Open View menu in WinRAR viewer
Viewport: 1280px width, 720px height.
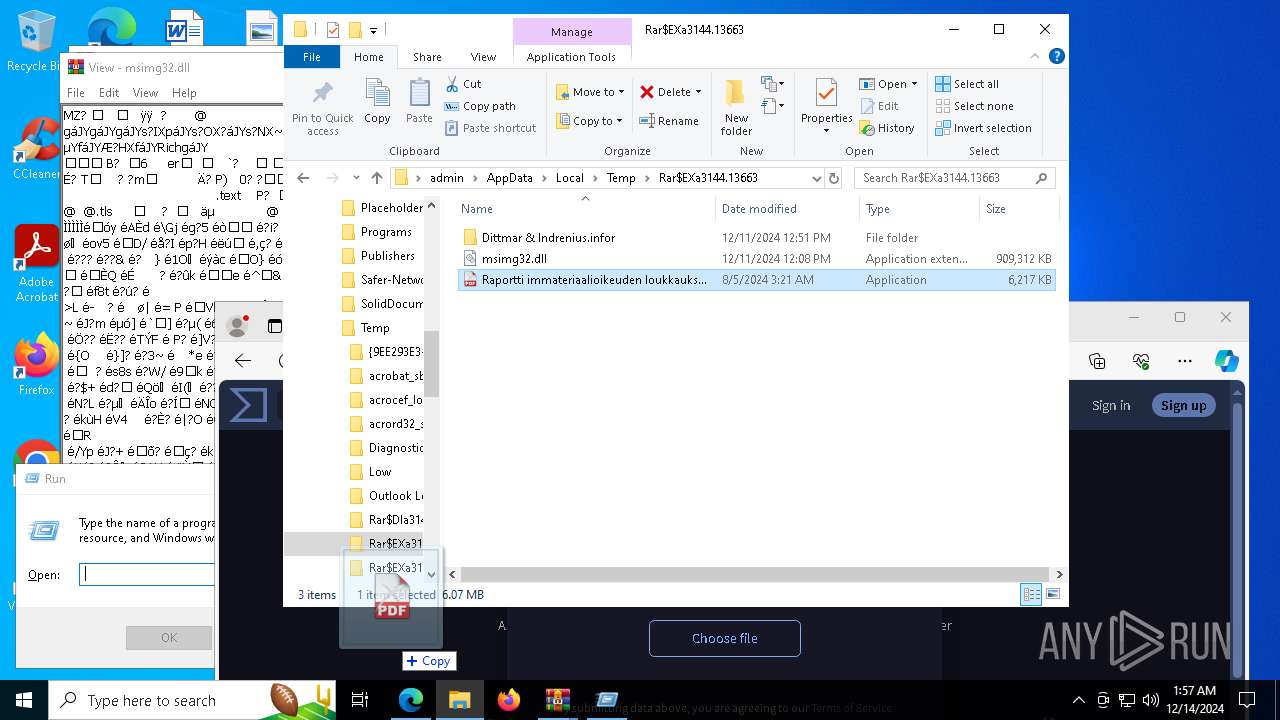tap(145, 92)
